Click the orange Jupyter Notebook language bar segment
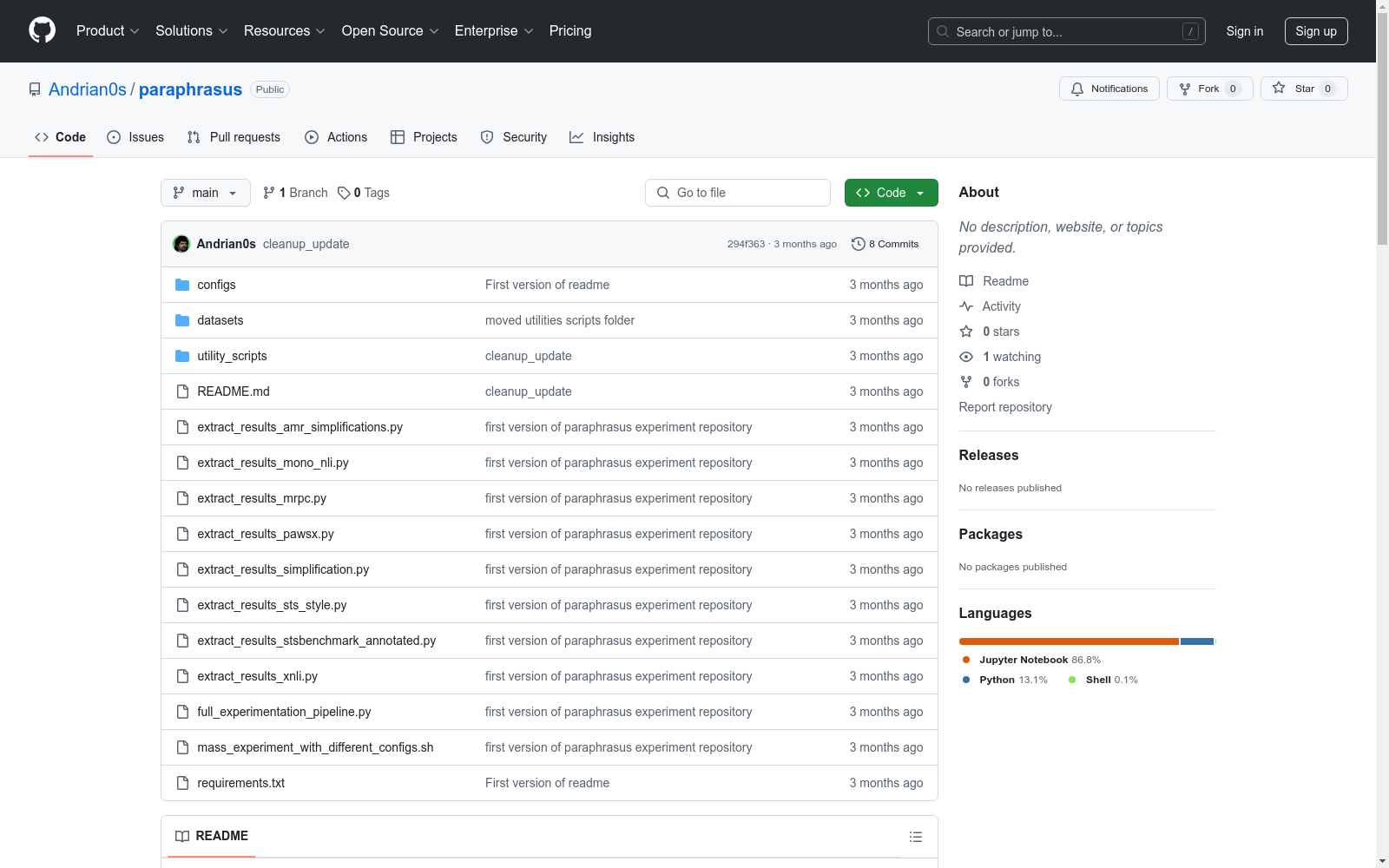Viewport: 1389px width, 868px height. (x=1069, y=641)
